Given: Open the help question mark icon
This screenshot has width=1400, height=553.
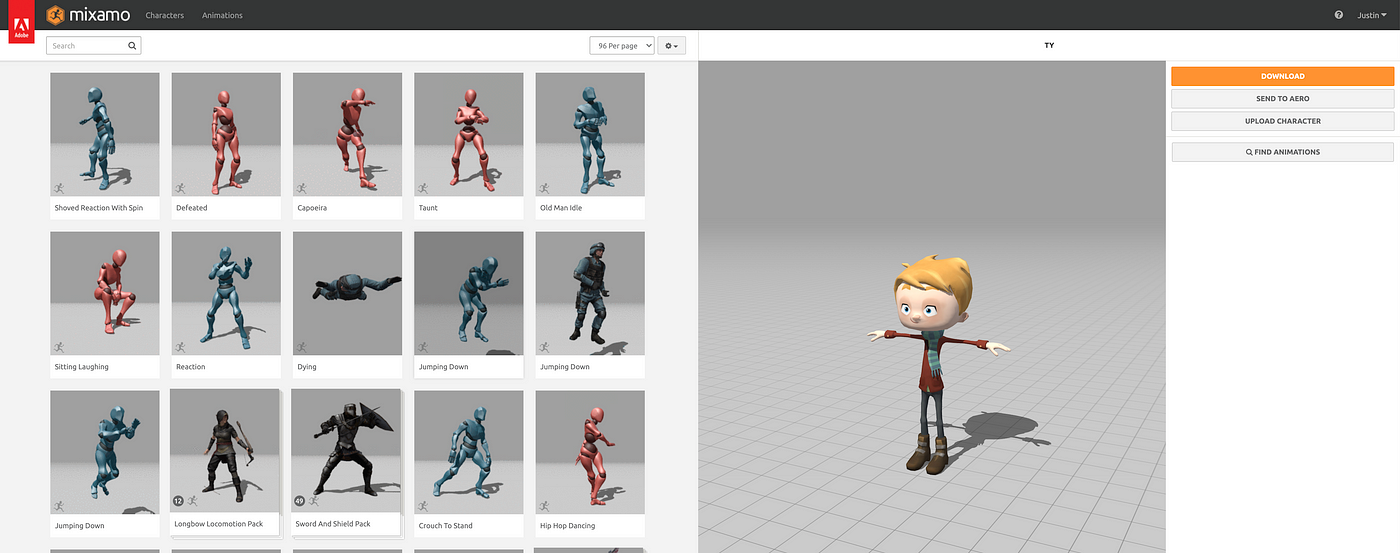Looking at the screenshot, I should [1339, 15].
